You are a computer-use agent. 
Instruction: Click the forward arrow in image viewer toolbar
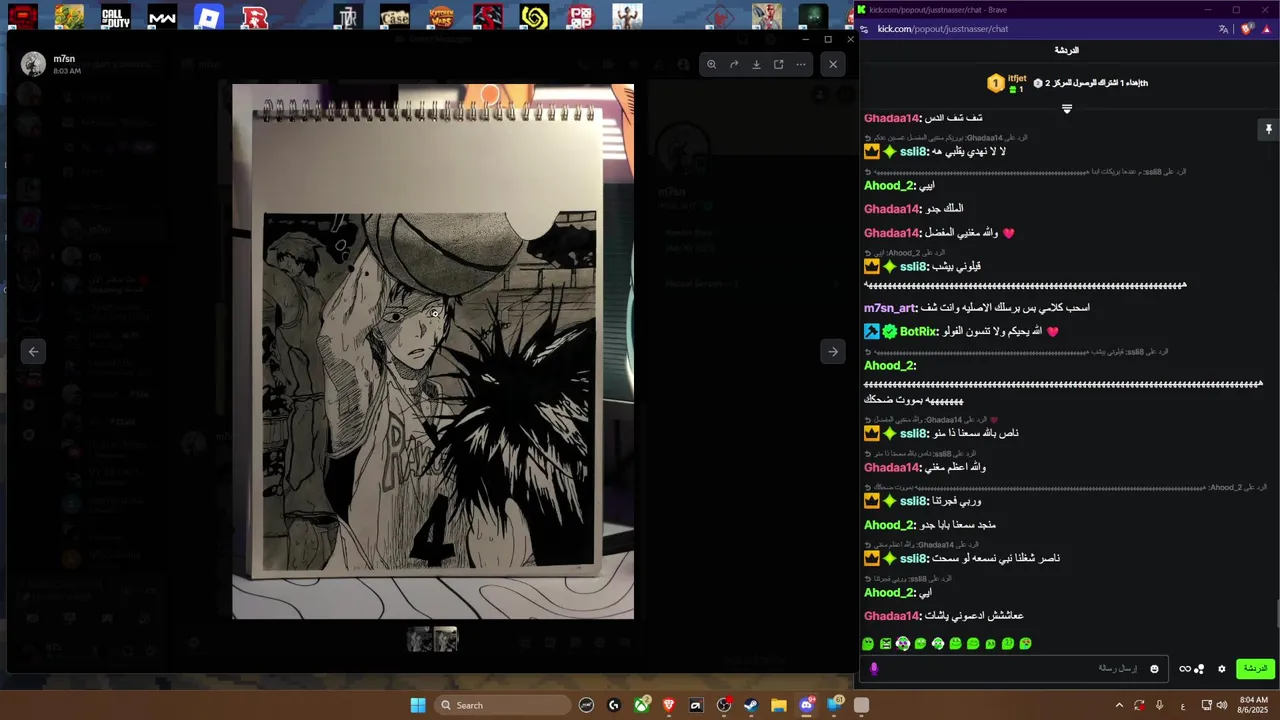[734, 64]
